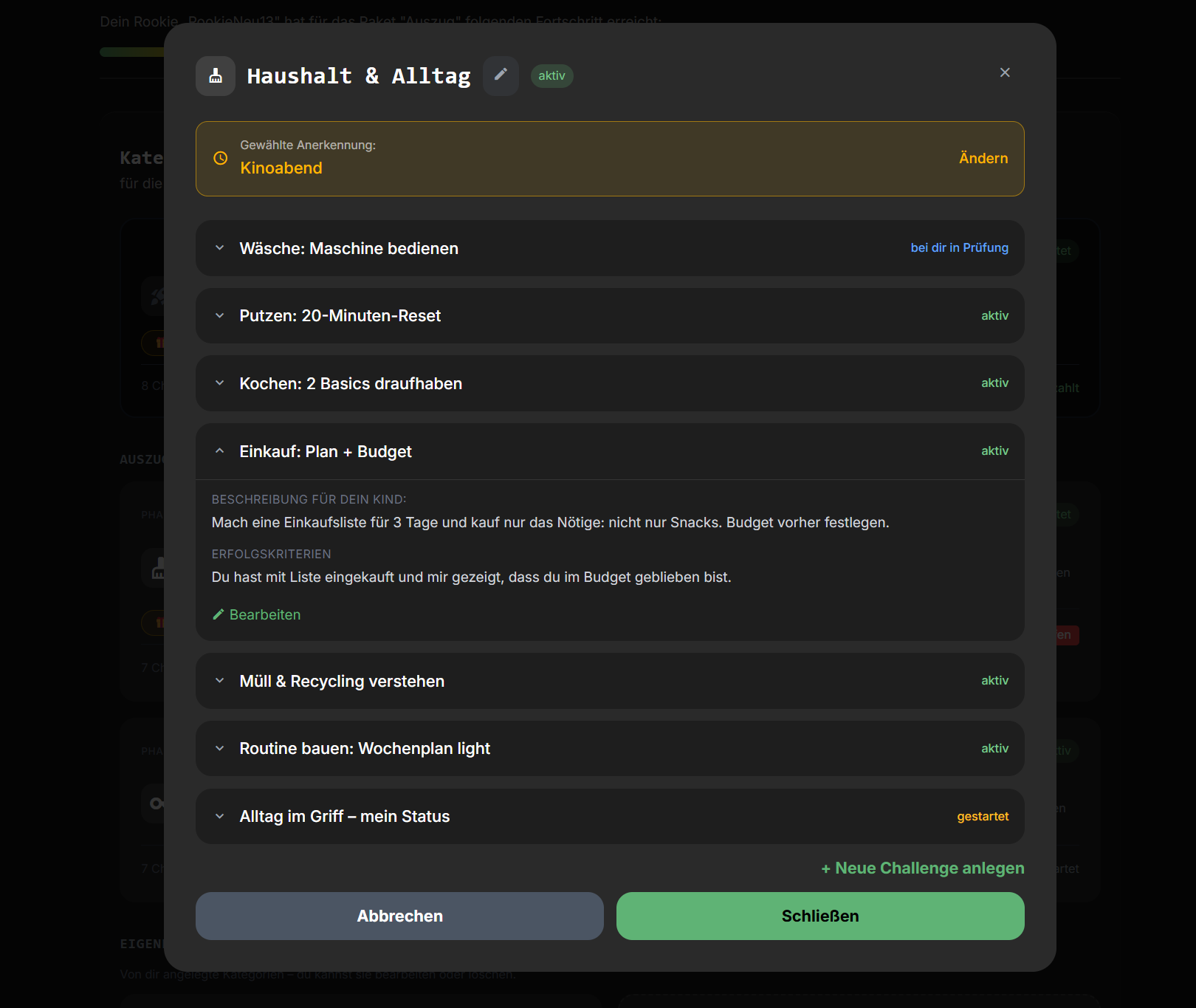This screenshot has height=1008, width=1196.
Task: Click the green pencil icon next to Bearbeiten
Action: coord(219,614)
